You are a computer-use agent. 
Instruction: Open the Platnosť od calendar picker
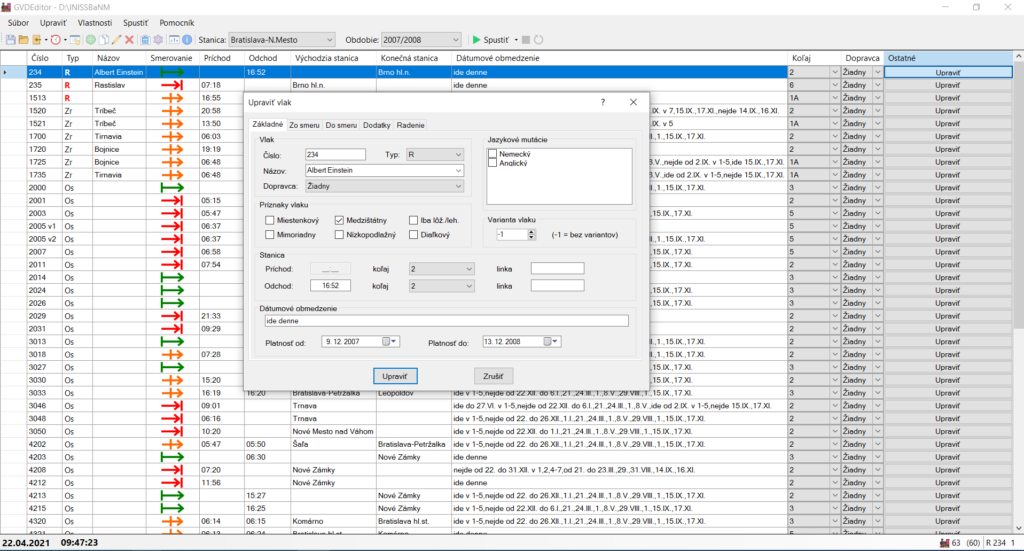(388, 341)
